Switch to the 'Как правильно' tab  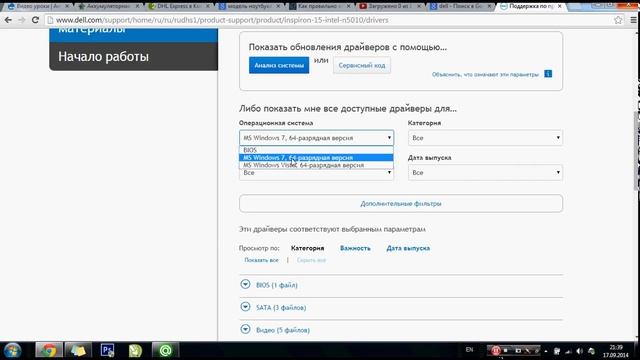pos(320,6)
